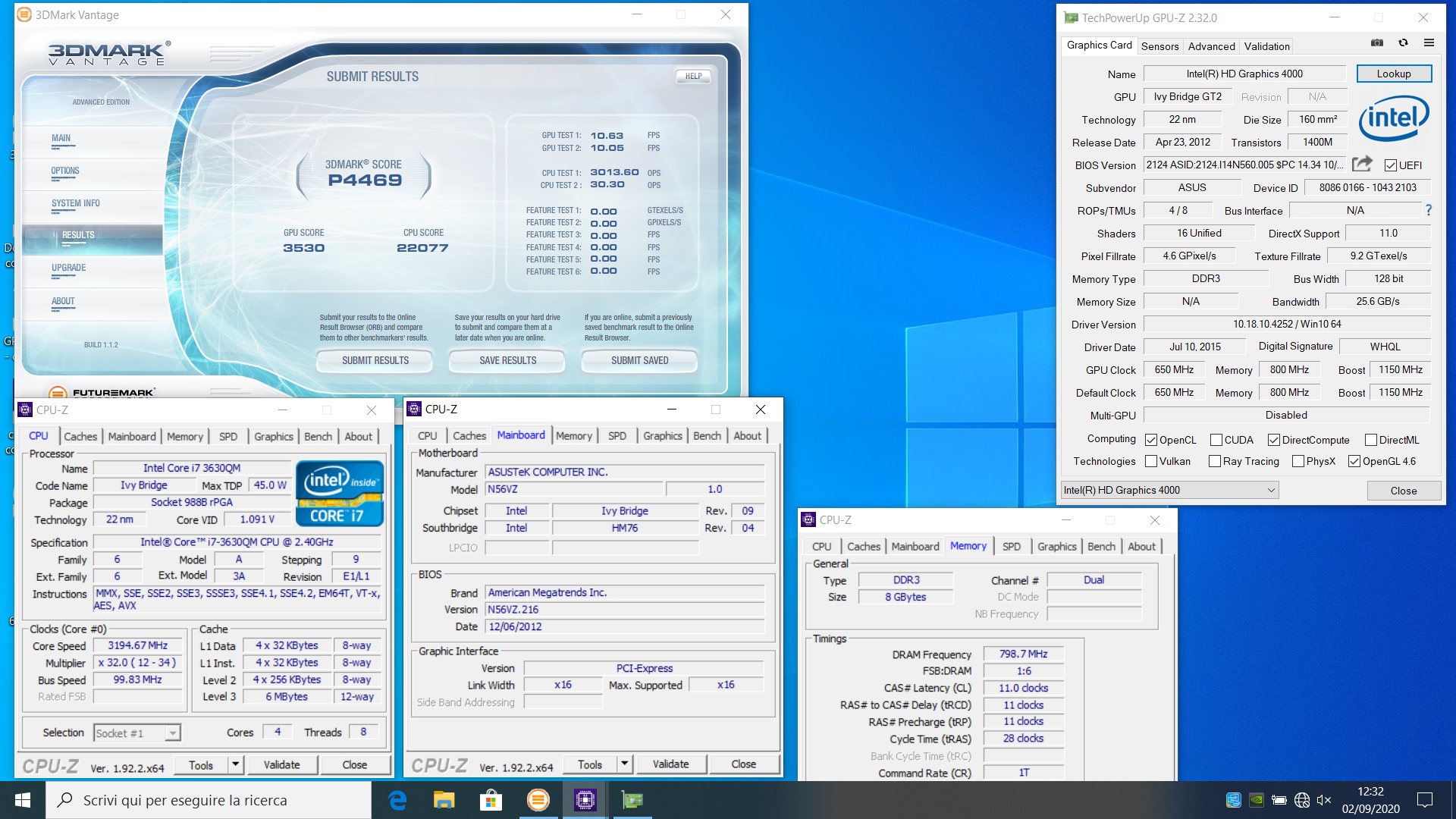Screen dimensions: 1456x819
Task: Open the GPU-Z hamburger menu
Action: tap(1429, 43)
